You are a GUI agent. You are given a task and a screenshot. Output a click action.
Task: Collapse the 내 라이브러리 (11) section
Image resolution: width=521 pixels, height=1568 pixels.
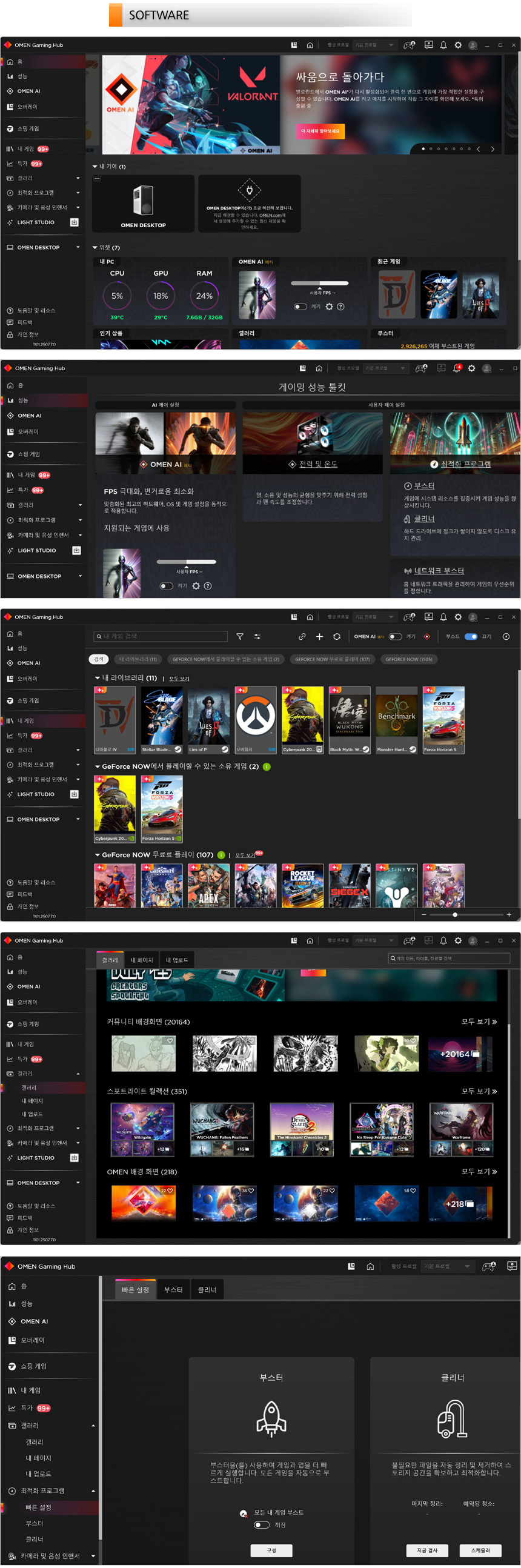98,677
